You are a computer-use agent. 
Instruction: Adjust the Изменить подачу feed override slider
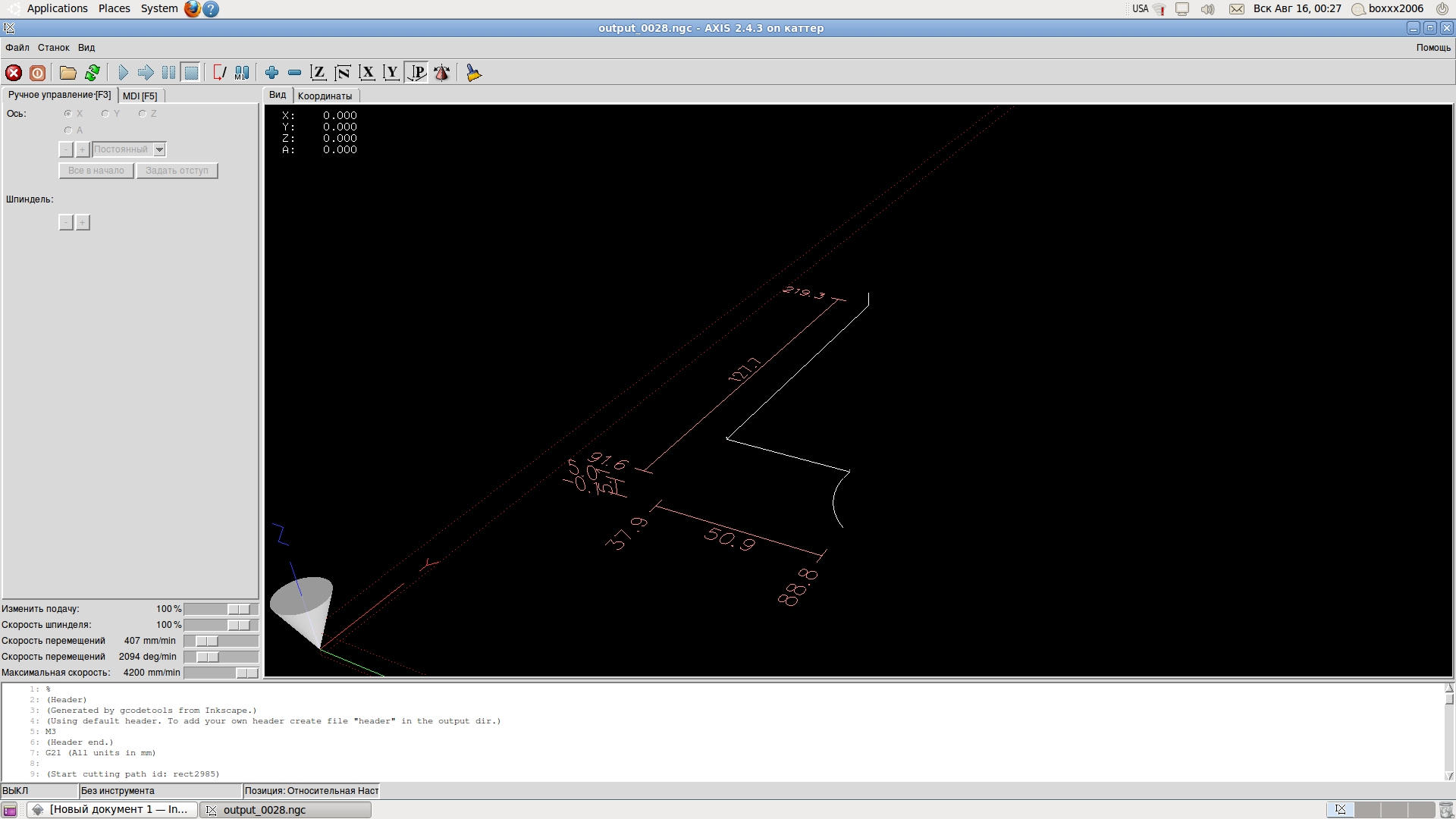[x=238, y=609]
